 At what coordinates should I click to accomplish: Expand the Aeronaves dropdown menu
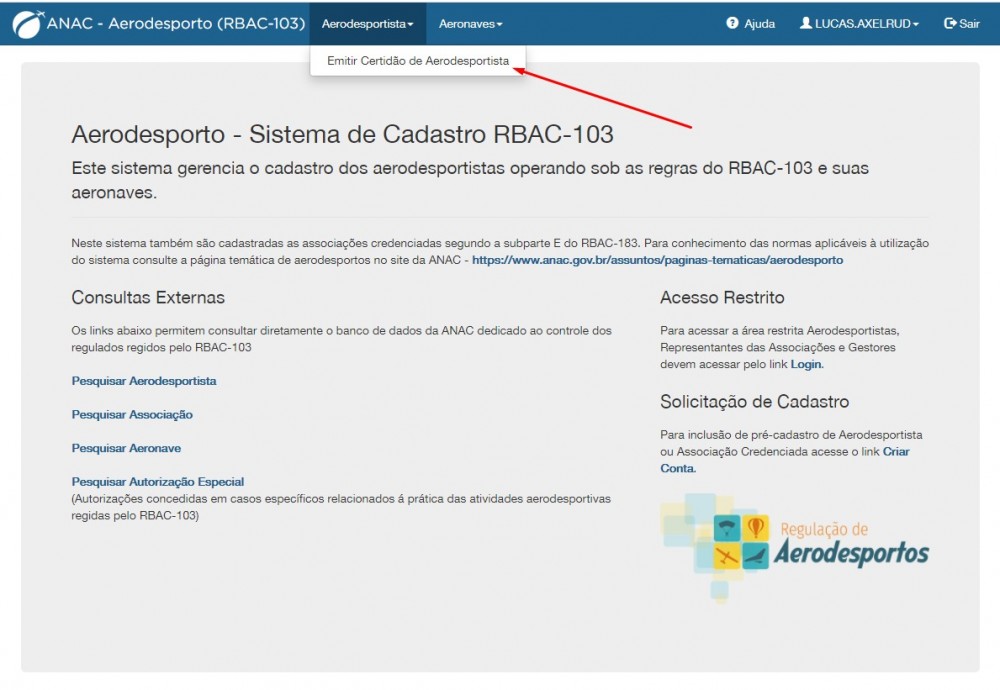[x=471, y=24]
